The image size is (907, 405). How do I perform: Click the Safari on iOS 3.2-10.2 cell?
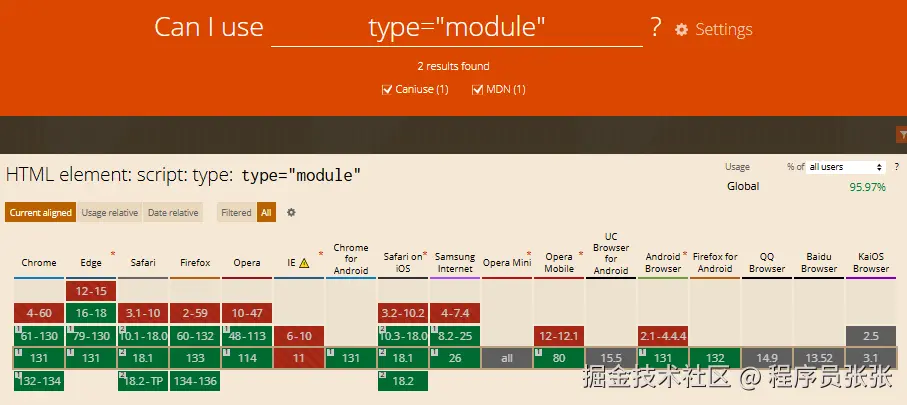pyautogui.click(x=403, y=313)
